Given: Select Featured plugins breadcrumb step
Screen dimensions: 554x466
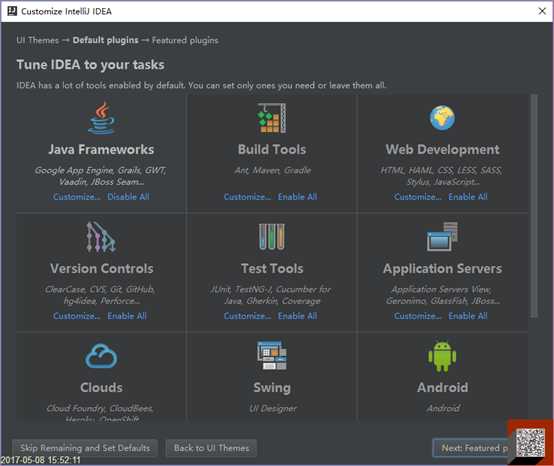Looking at the screenshot, I should (x=185, y=40).
